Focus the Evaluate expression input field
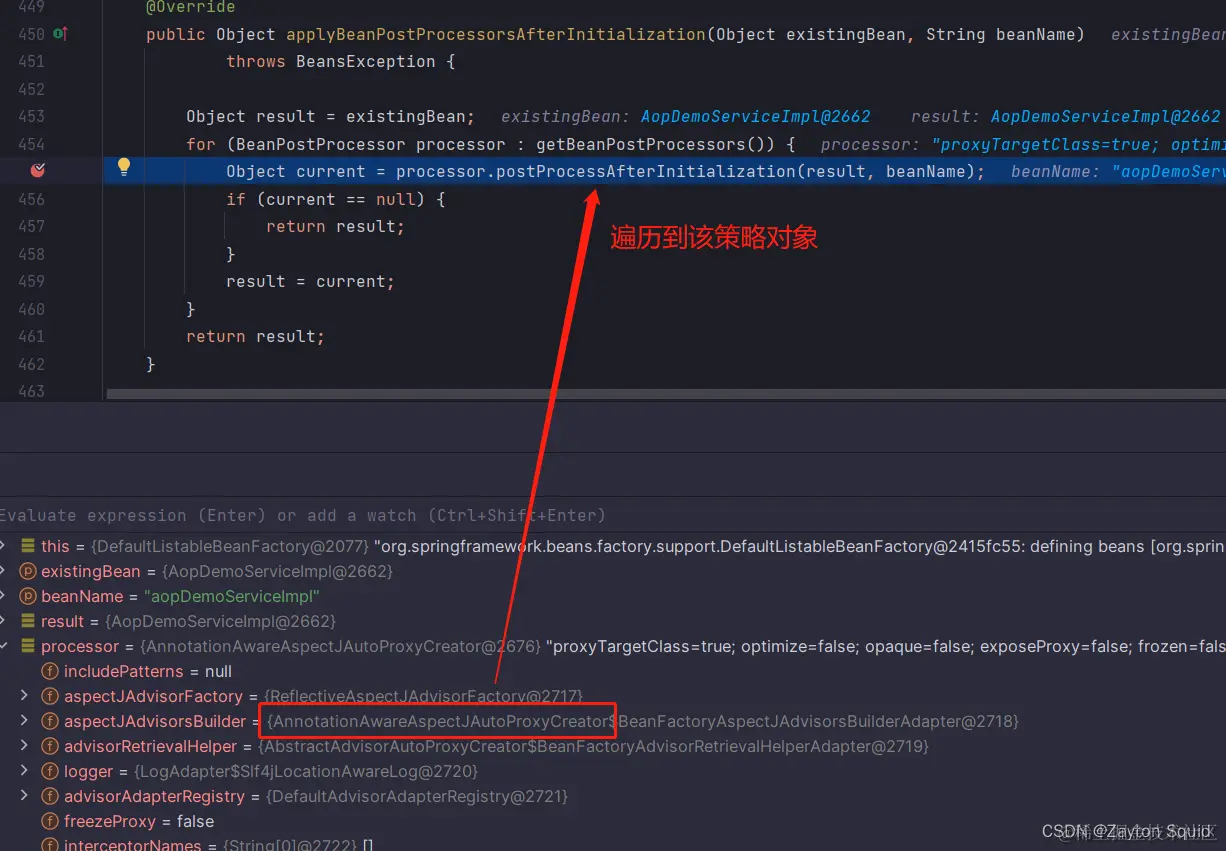1226x851 pixels. point(613,515)
